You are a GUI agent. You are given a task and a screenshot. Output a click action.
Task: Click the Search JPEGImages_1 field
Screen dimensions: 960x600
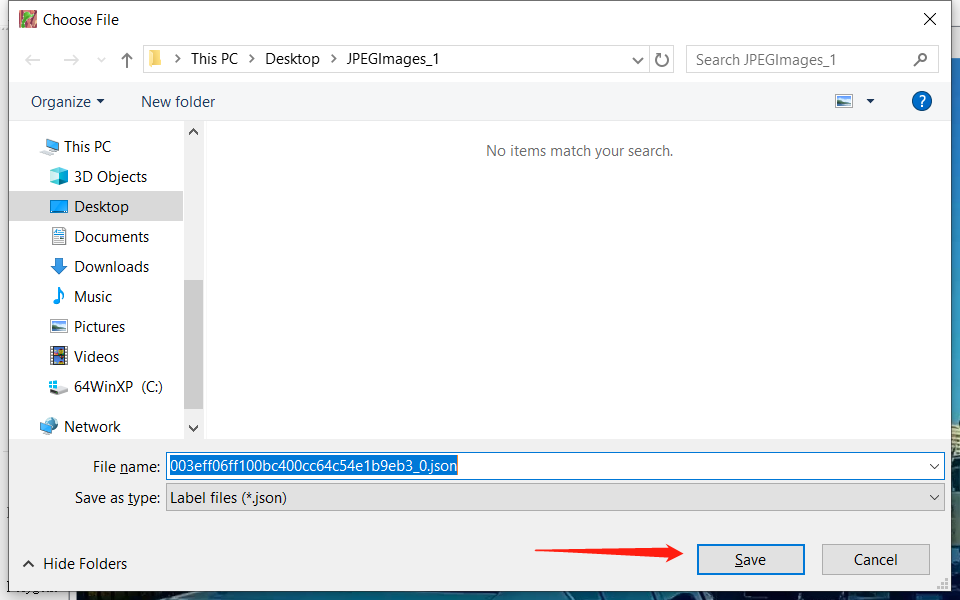tap(812, 59)
